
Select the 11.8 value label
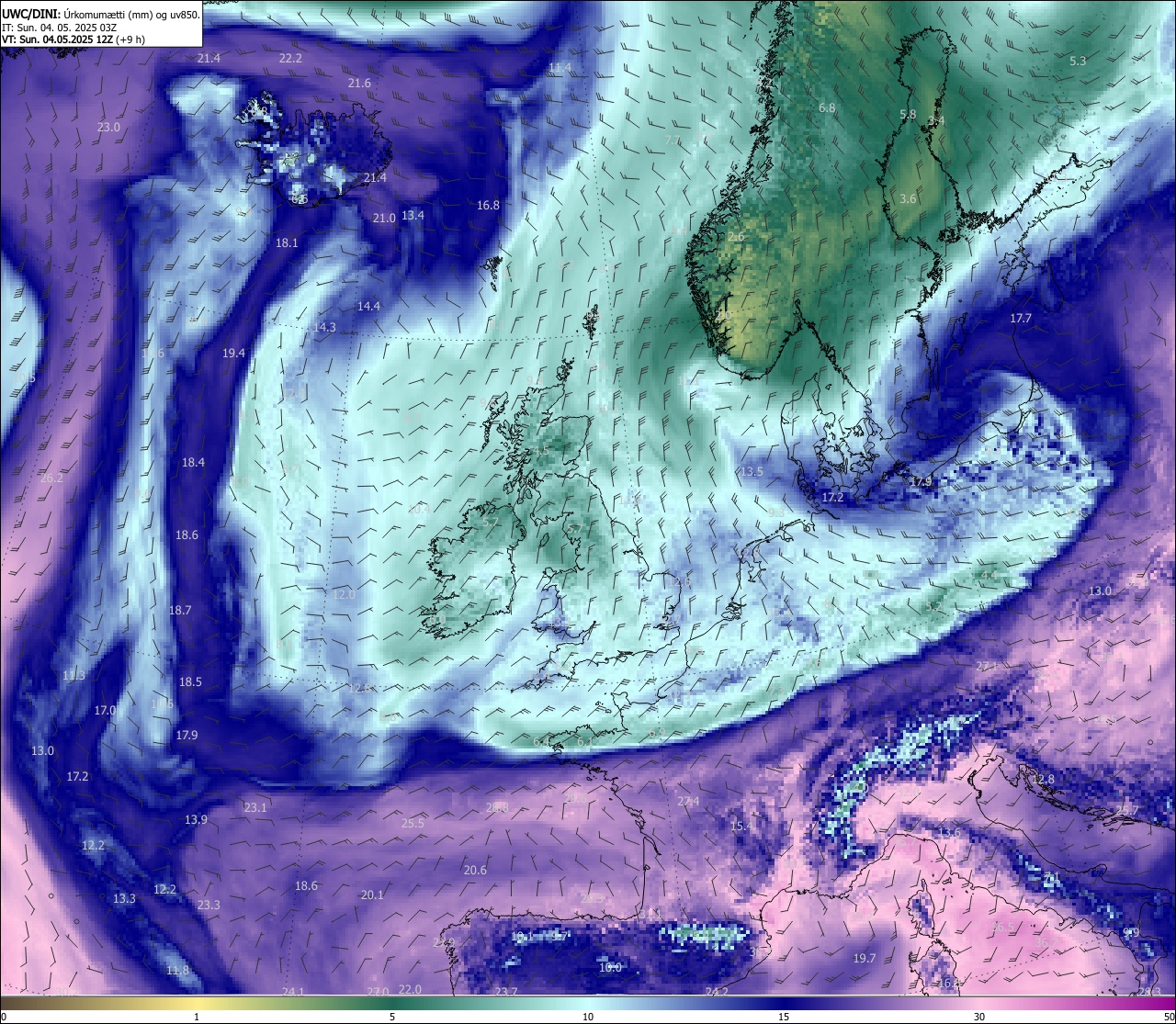tap(177, 970)
